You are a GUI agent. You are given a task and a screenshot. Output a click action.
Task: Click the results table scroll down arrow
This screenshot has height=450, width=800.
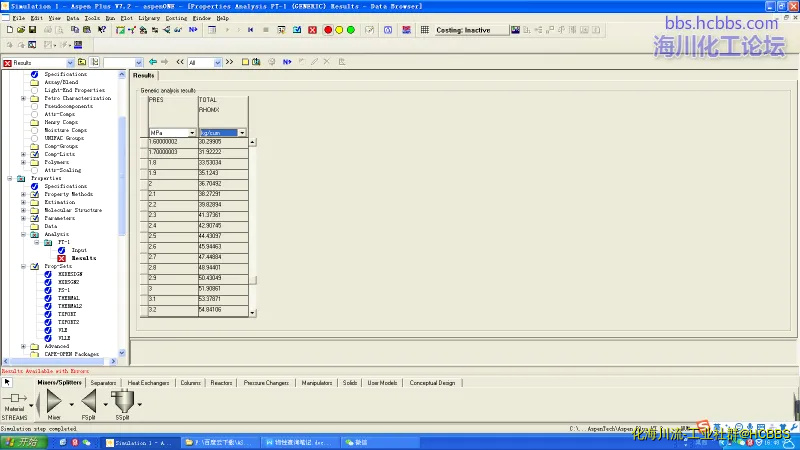point(253,313)
